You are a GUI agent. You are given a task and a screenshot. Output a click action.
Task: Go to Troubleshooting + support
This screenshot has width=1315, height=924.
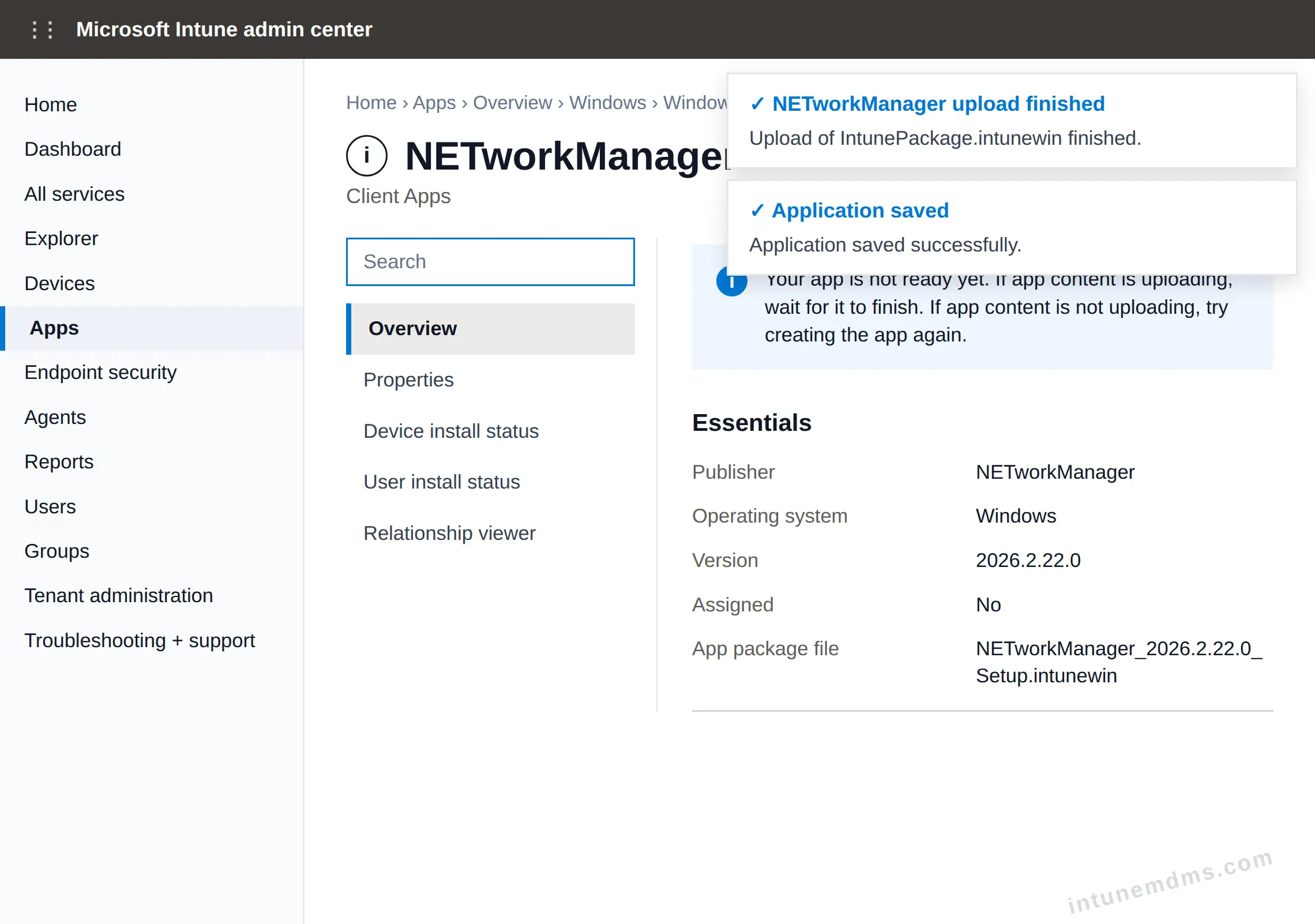click(x=140, y=640)
